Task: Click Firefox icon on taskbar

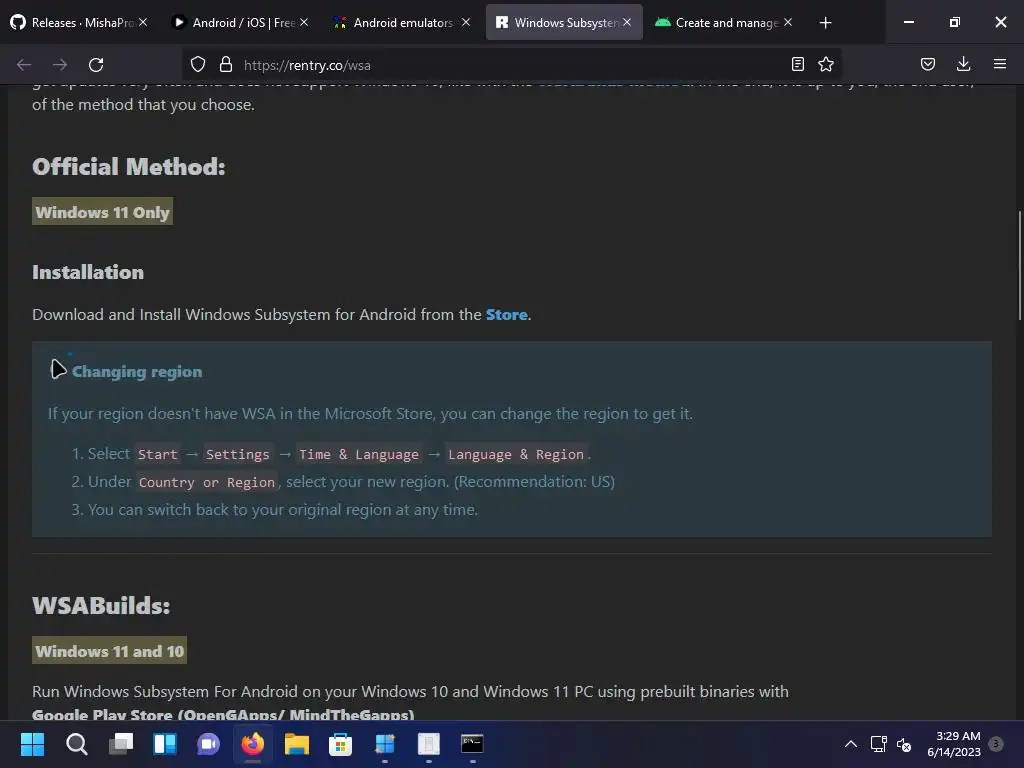Action: 253,743
